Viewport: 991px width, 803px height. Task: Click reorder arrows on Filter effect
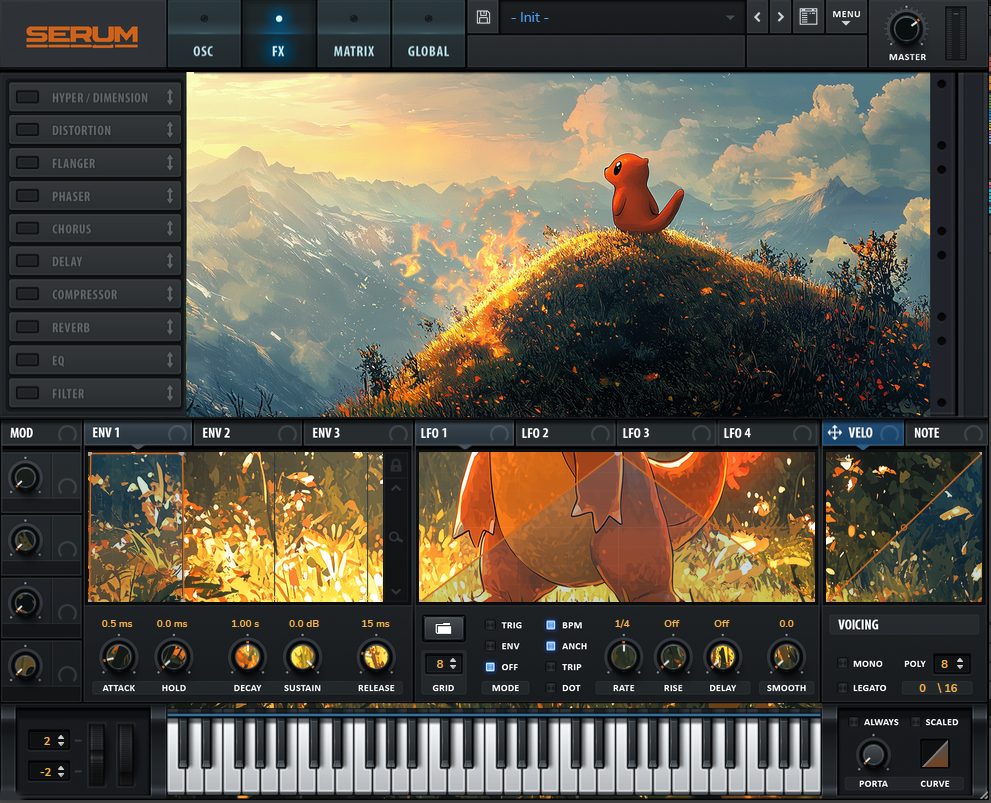coord(170,393)
